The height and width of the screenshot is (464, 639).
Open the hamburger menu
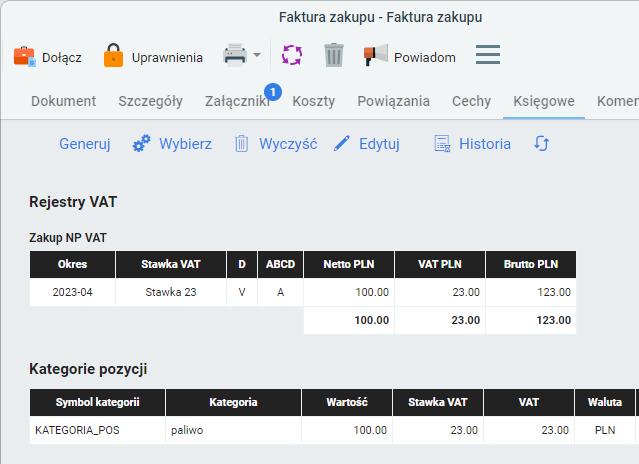[x=487, y=55]
